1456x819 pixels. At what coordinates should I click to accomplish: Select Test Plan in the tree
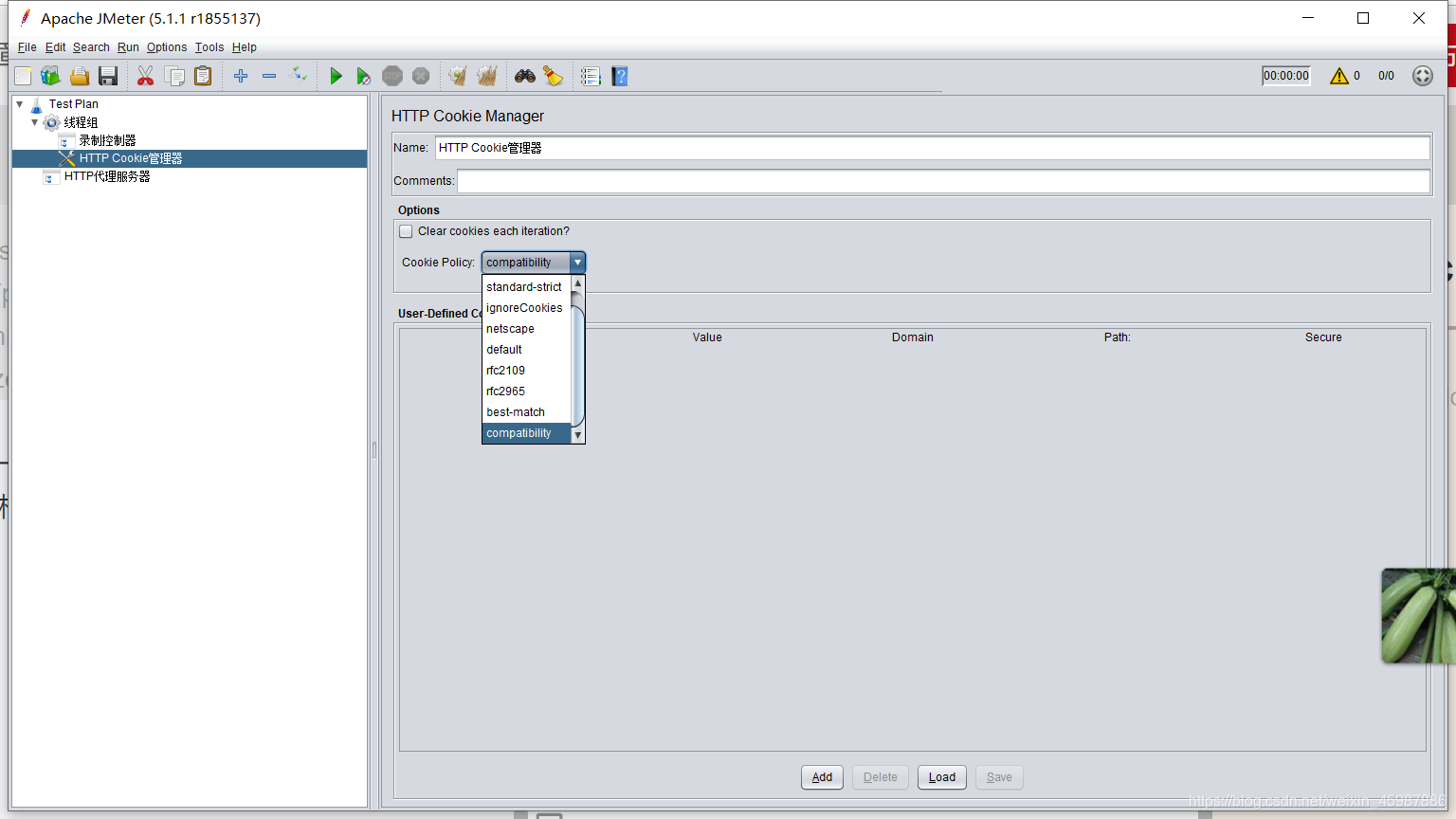pyautogui.click(x=73, y=104)
